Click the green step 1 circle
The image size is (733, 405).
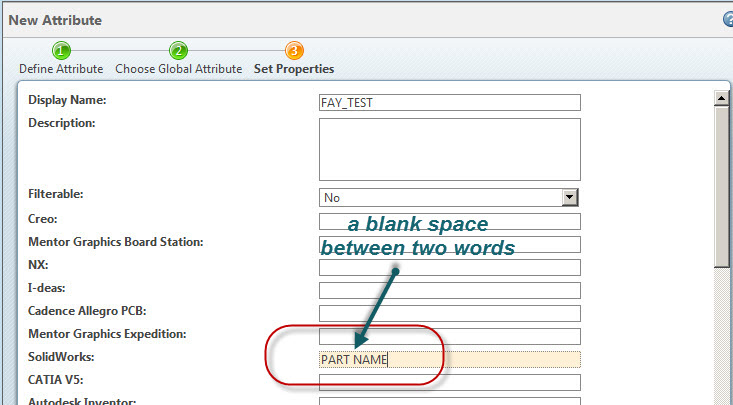(61, 51)
